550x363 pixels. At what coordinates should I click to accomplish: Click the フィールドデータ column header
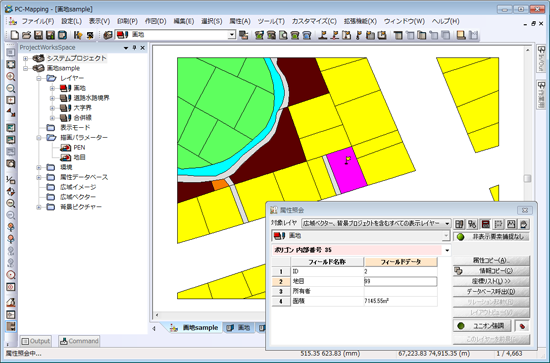coord(401,262)
